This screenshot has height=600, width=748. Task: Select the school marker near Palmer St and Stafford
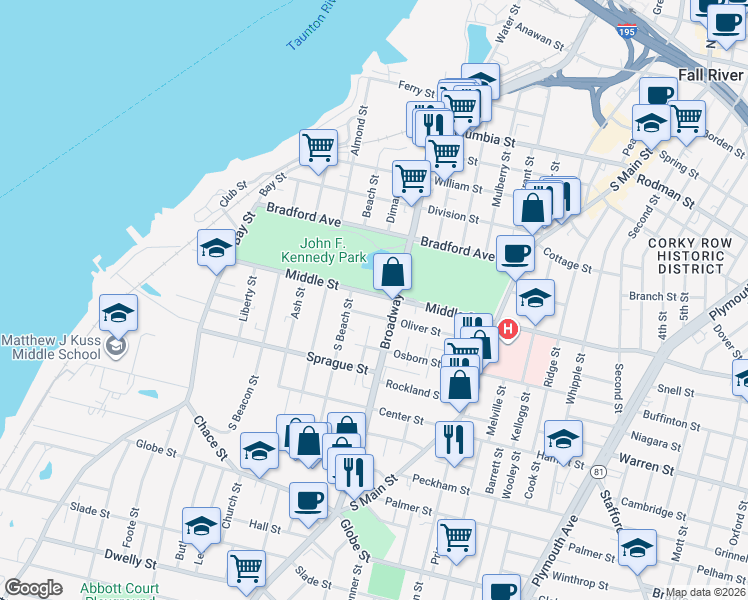(x=637, y=548)
